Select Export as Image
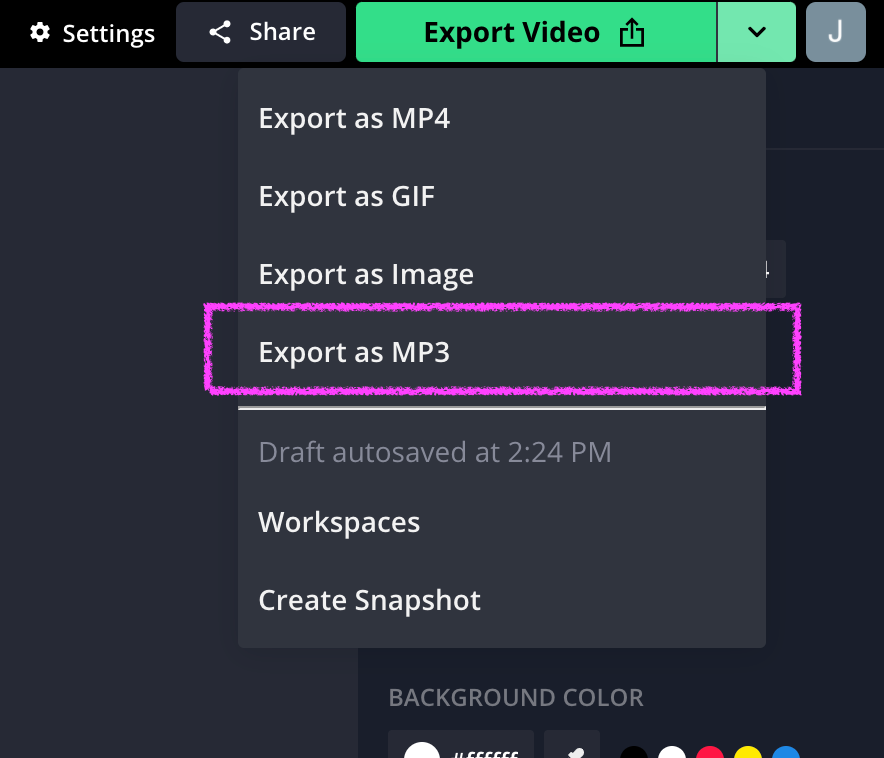This screenshot has height=758, width=884. (x=366, y=274)
